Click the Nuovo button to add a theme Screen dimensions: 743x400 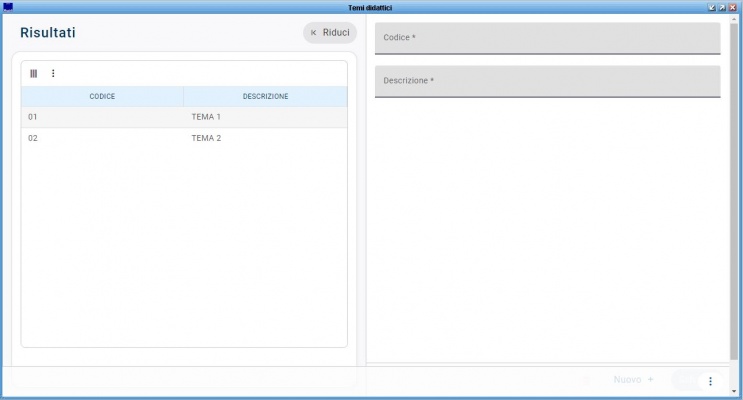(x=634, y=380)
